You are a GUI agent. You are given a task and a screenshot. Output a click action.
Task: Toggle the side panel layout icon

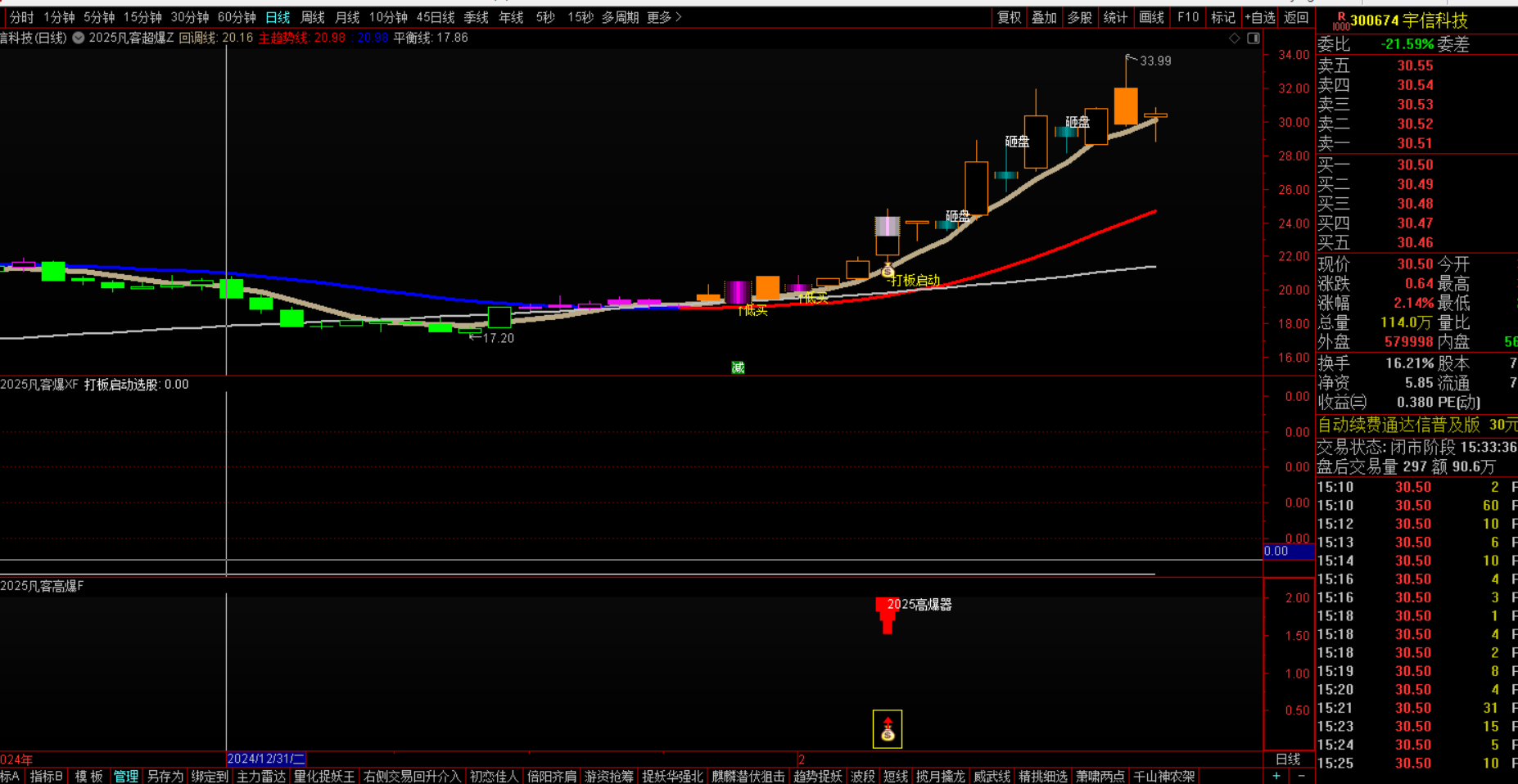(x=1253, y=38)
